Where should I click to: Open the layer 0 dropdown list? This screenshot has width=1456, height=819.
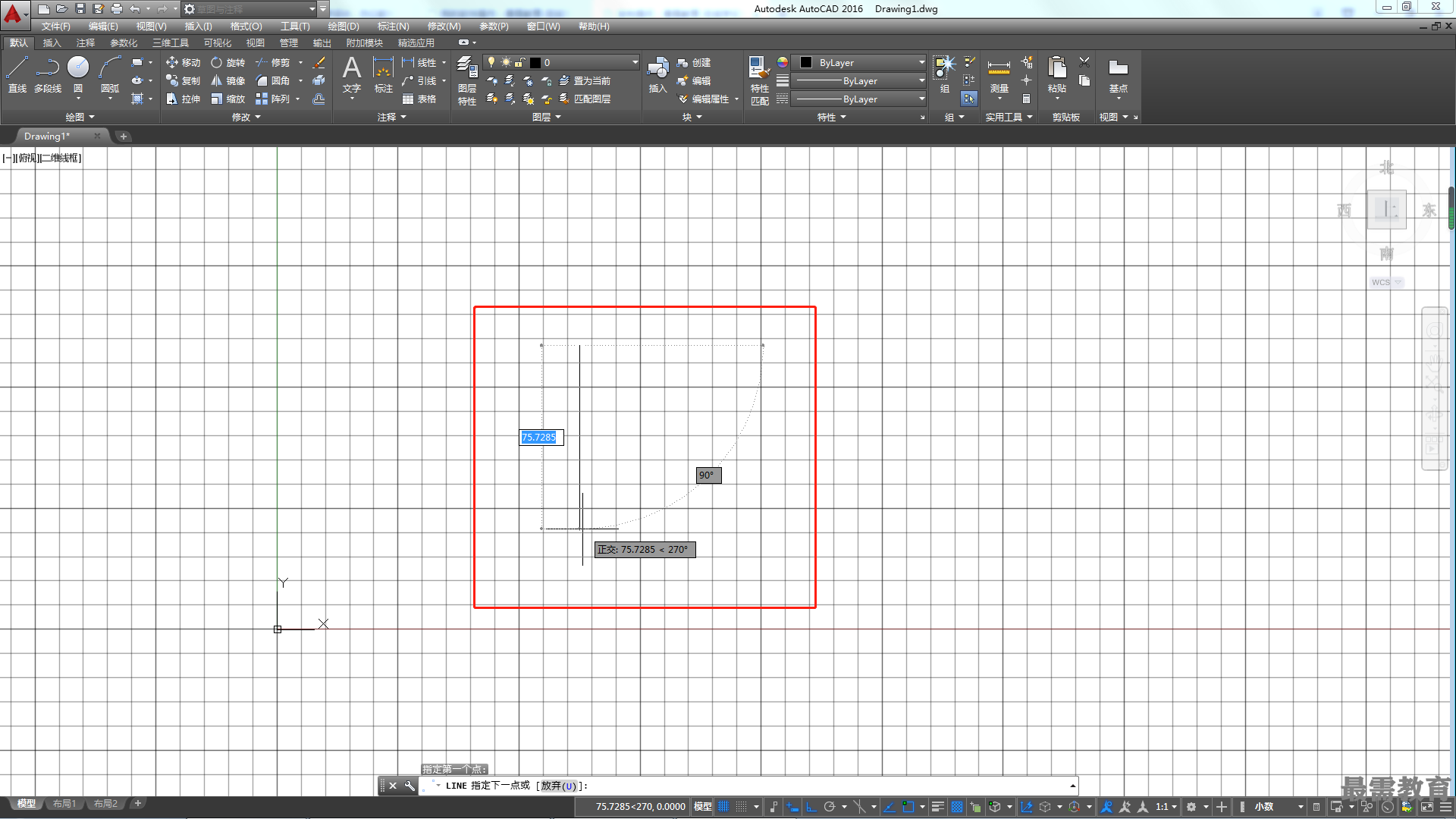(635, 62)
